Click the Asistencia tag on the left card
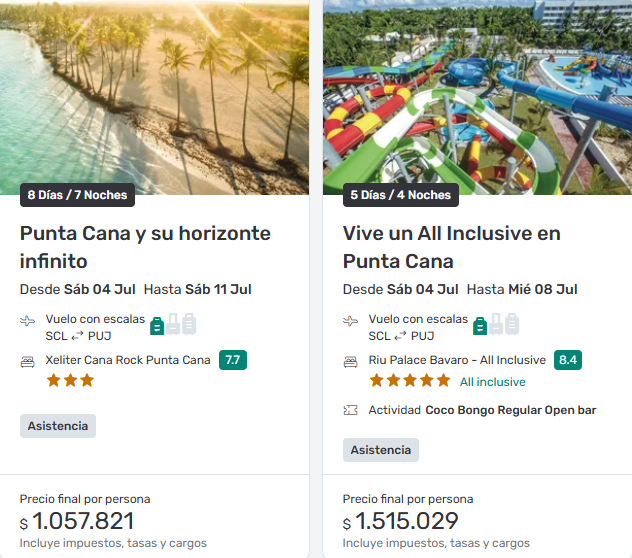The width and height of the screenshot is (632, 558). (x=58, y=426)
